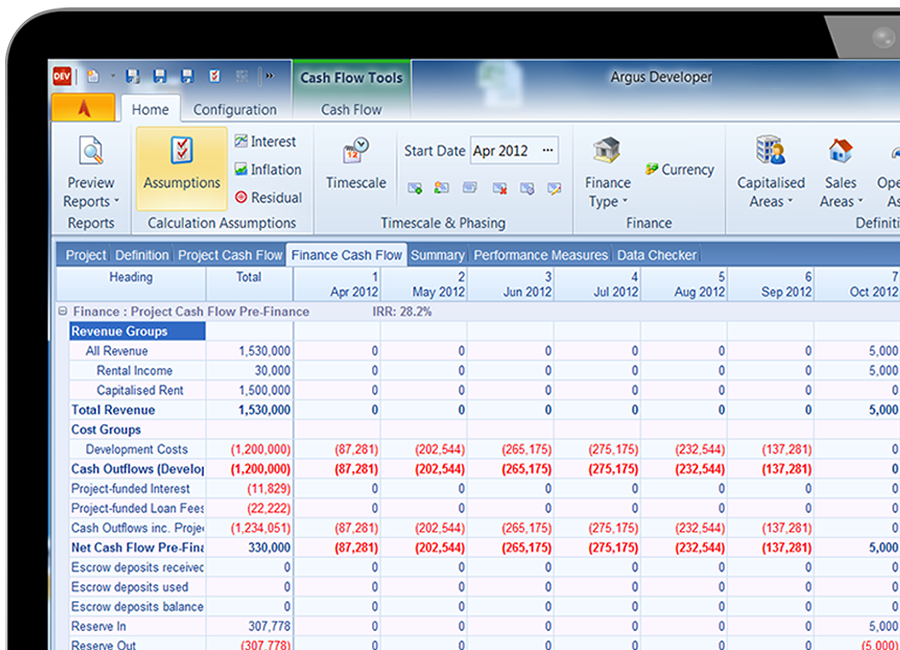
Task: Select the Revenue Groups row heading
Action: (137, 331)
